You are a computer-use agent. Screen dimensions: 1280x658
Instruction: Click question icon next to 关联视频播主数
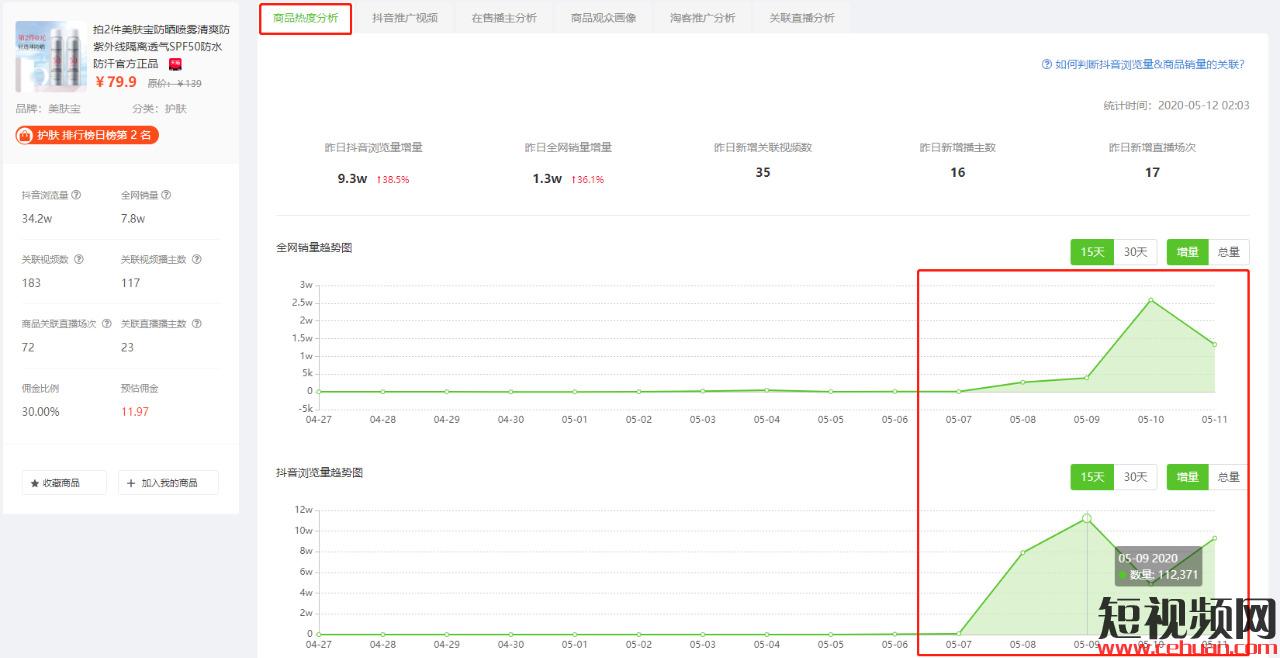point(196,259)
